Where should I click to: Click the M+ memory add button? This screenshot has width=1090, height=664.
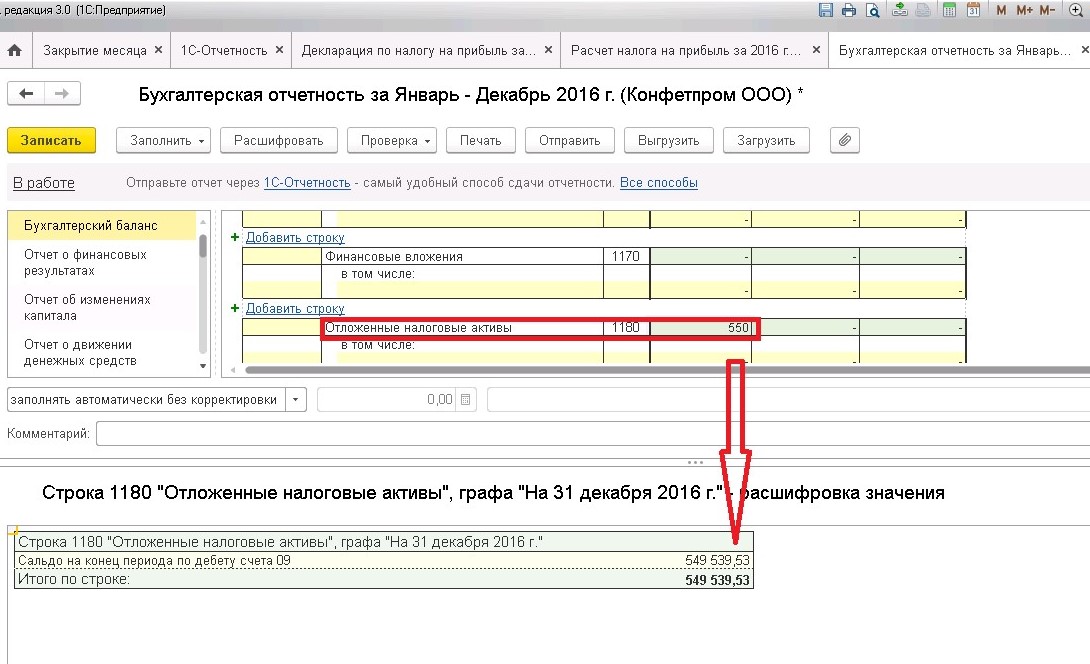point(1024,10)
